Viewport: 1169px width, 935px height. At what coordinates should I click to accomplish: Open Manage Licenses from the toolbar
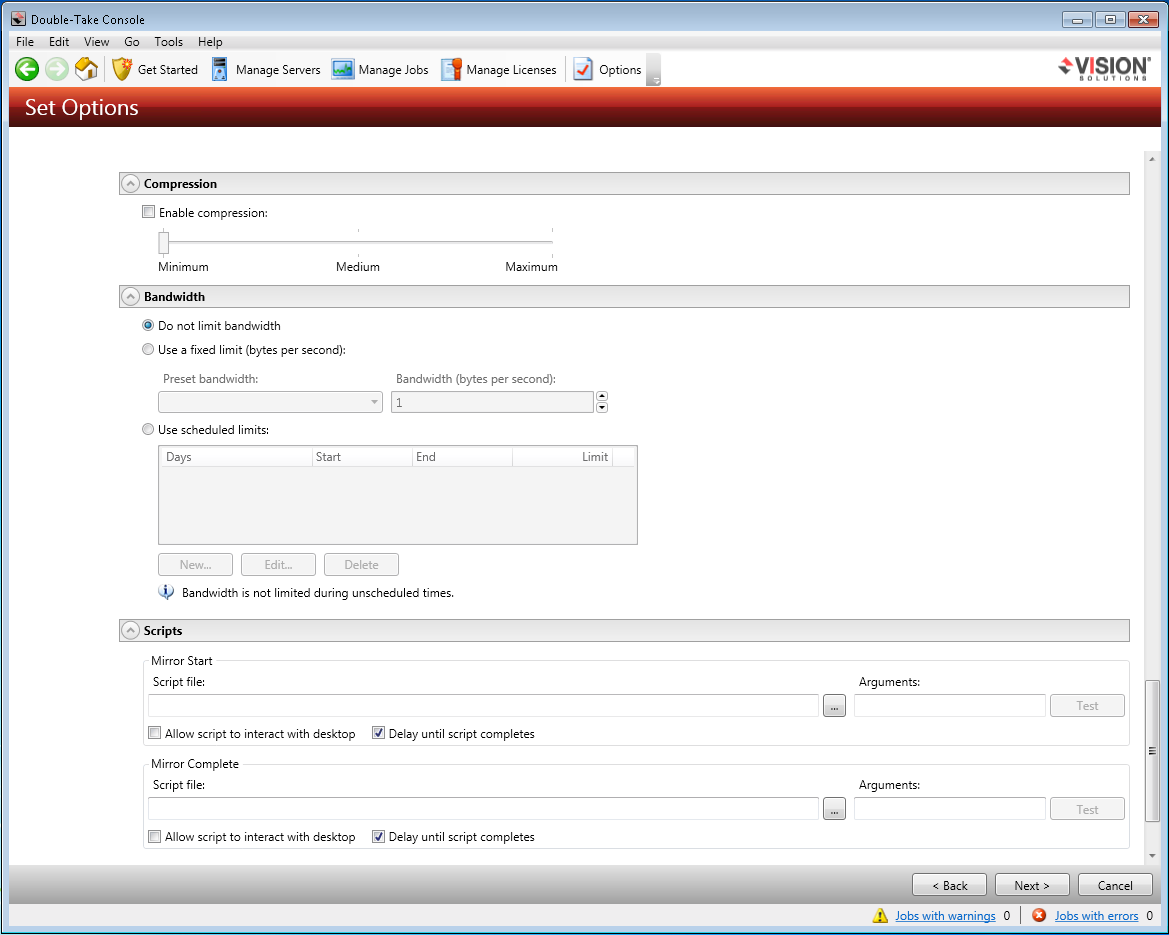pyautogui.click(x=498, y=69)
